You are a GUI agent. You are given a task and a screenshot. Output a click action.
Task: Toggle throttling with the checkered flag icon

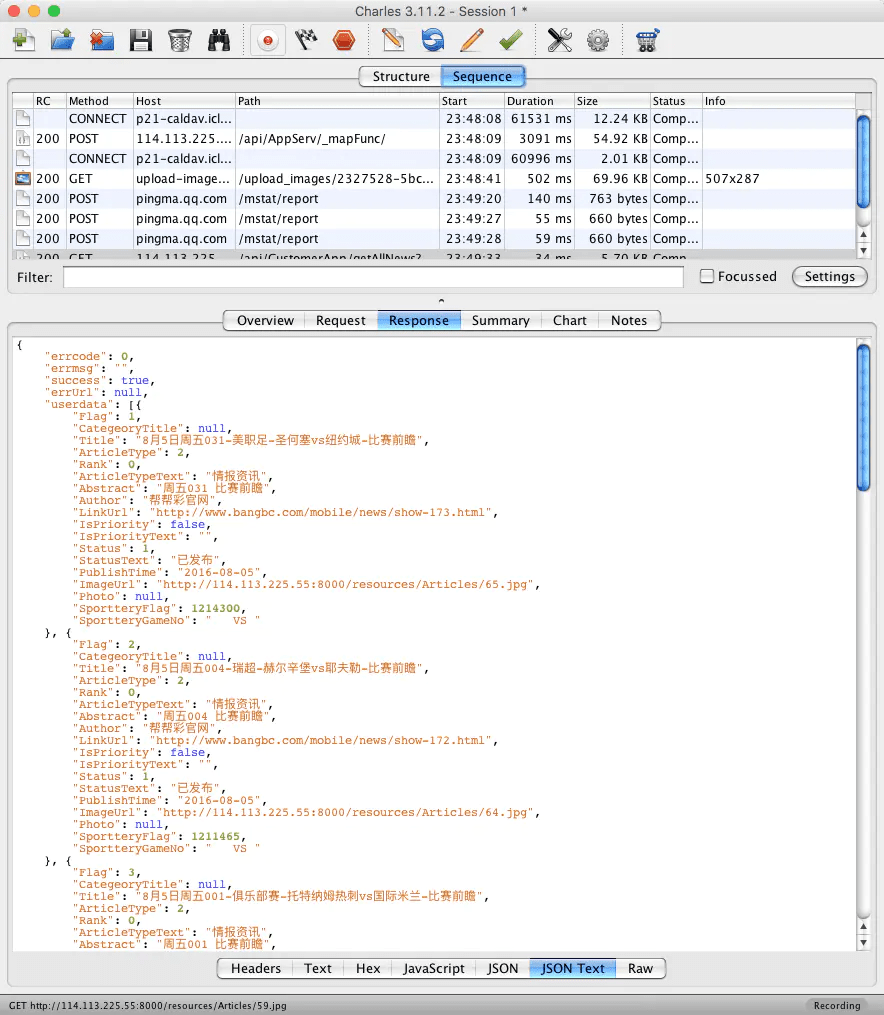(305, 40)
